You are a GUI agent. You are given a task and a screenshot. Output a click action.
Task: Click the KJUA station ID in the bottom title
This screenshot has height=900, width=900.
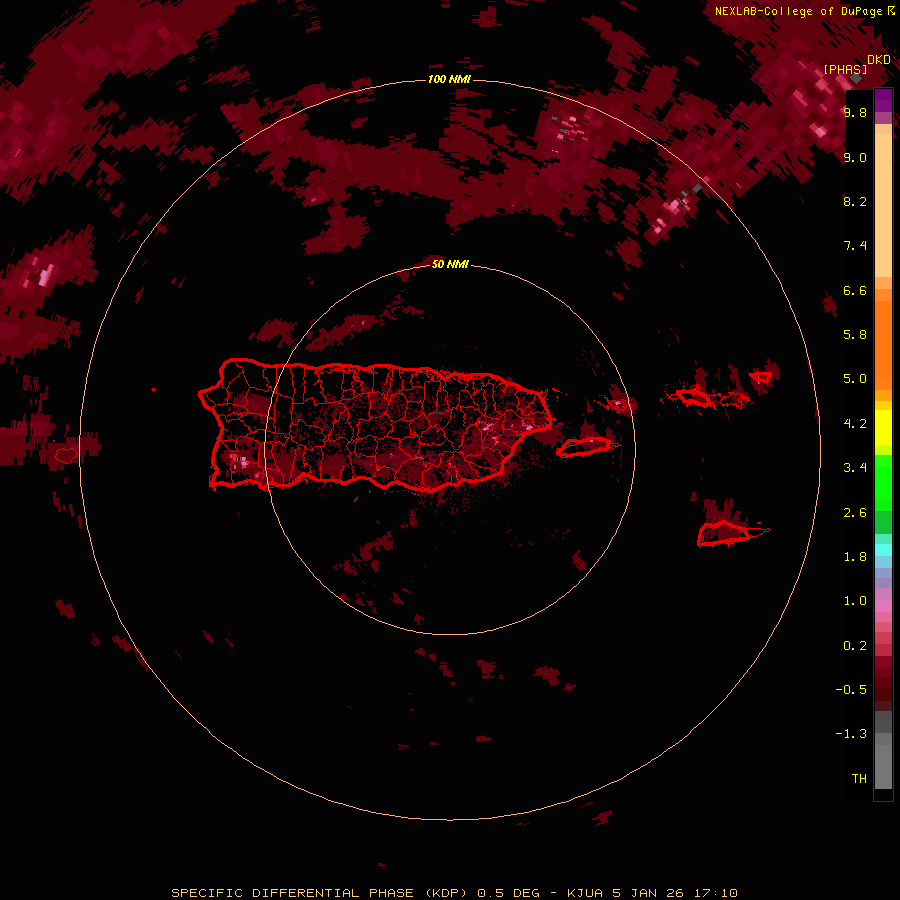(585, 893)
